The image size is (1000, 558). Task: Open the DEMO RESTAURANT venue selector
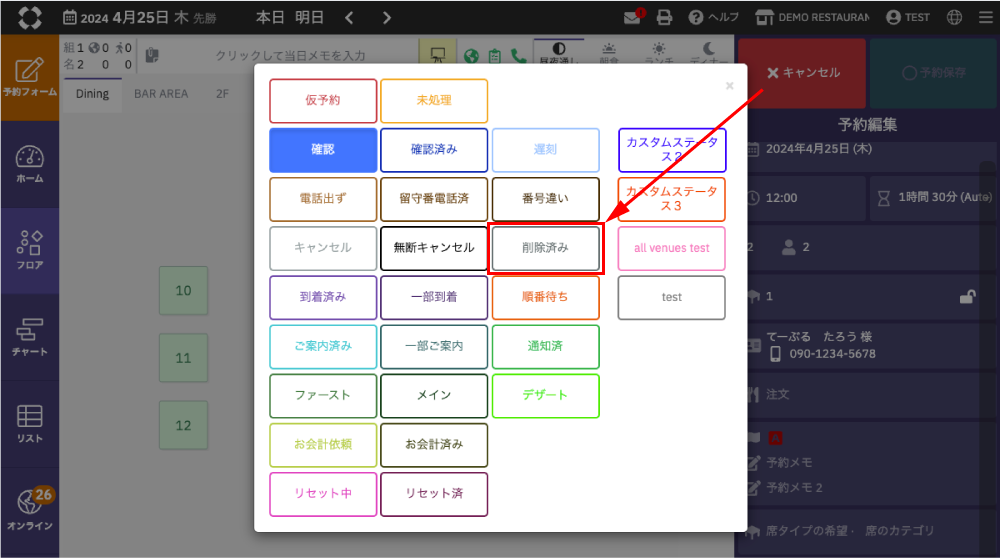pos(812,17)
